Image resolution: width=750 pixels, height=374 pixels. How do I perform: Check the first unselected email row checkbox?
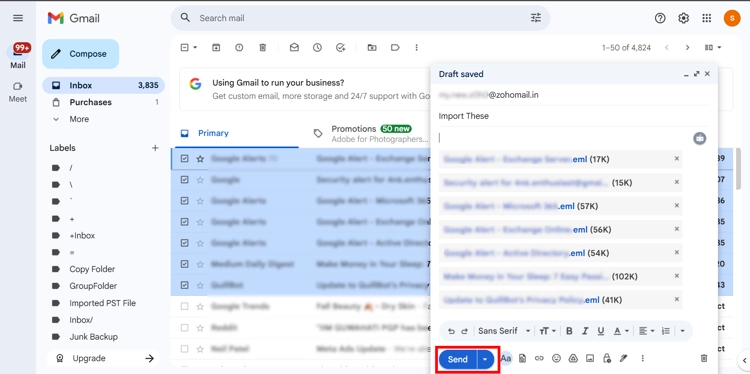click(x=185, y=306)
